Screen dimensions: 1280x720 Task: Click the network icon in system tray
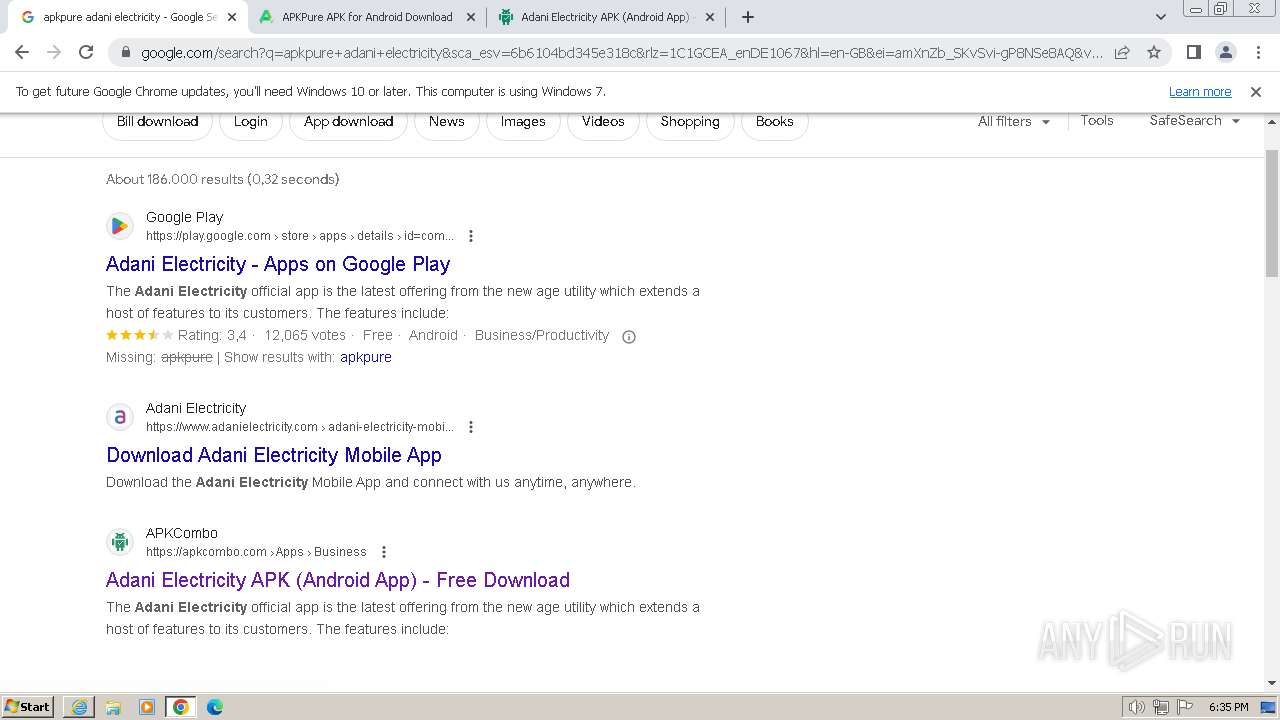1161,707
